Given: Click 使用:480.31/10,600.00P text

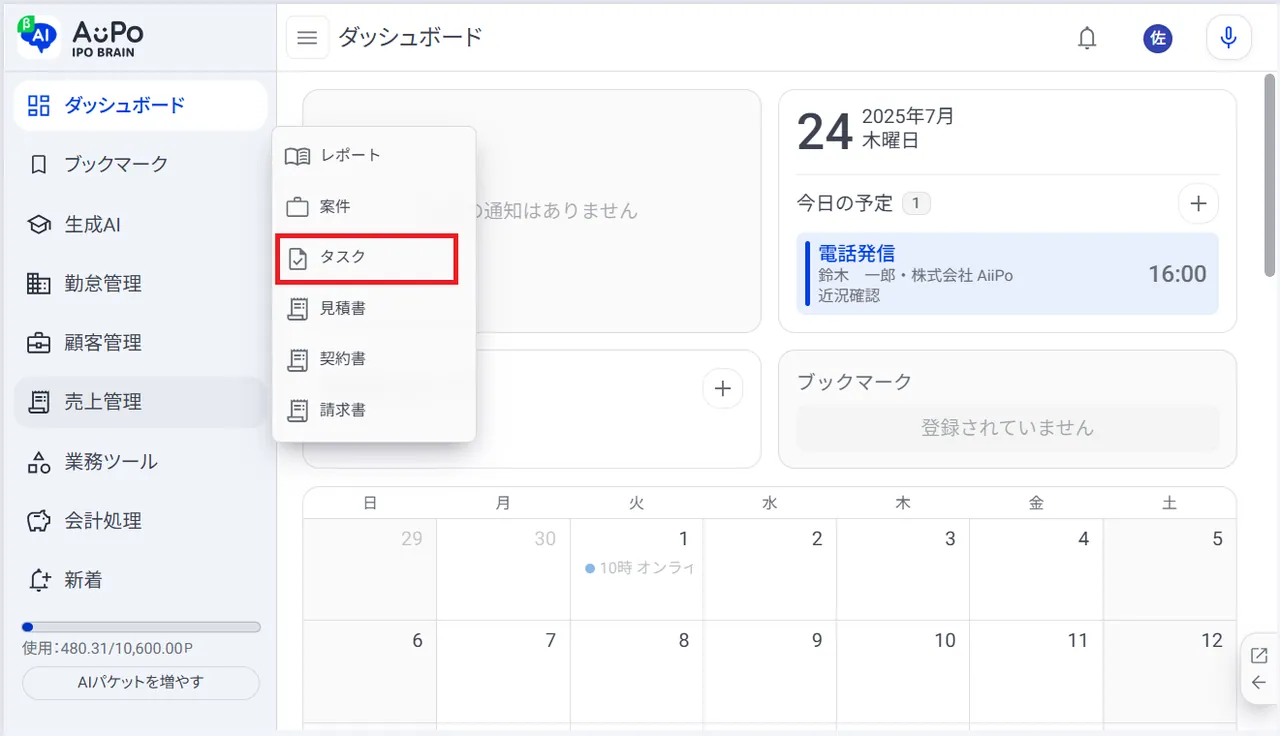Looking at the screenshot, I should (x=107, y=648).
